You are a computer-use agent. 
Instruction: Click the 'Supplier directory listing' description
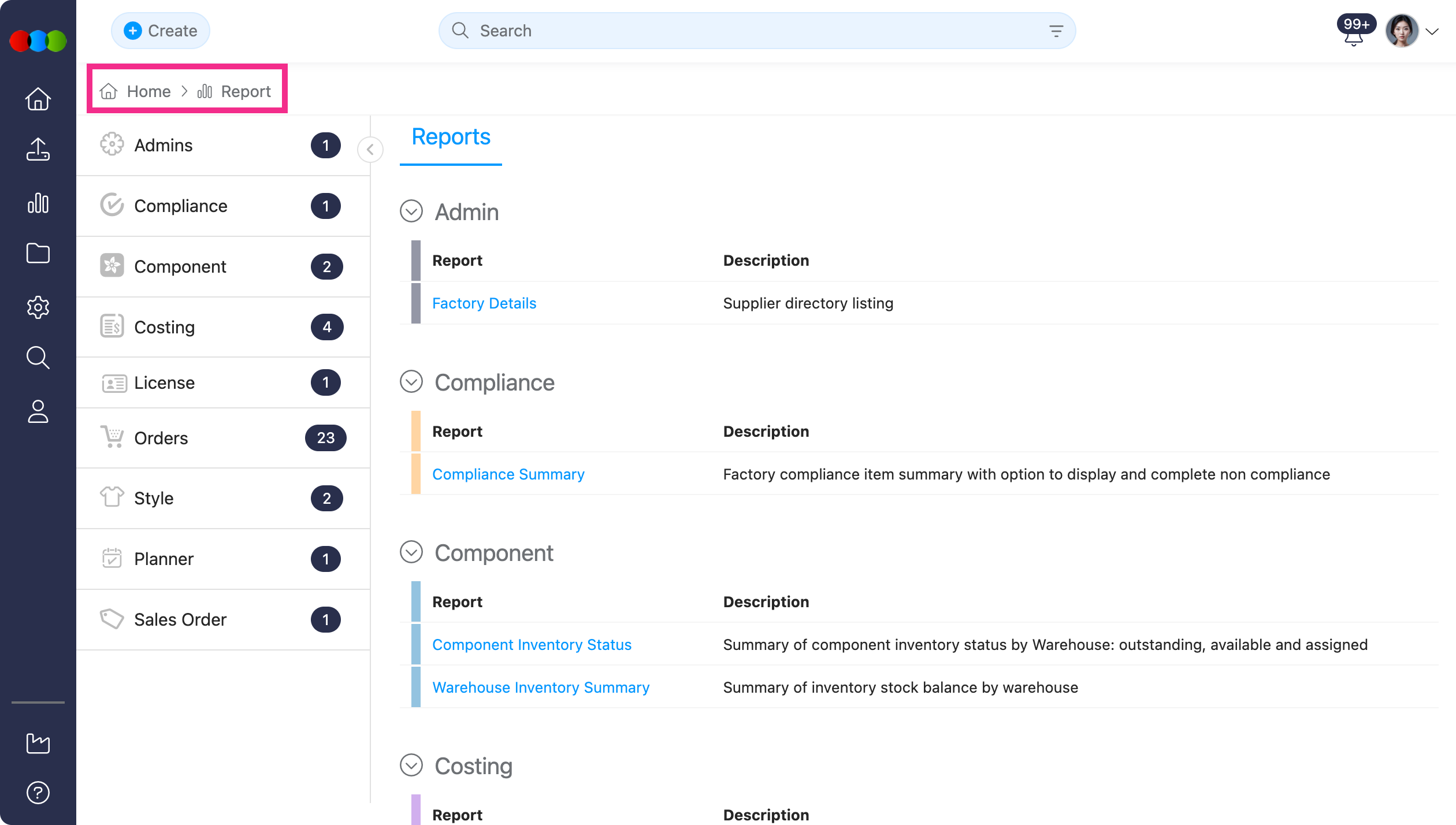click(x=808, y=303)
